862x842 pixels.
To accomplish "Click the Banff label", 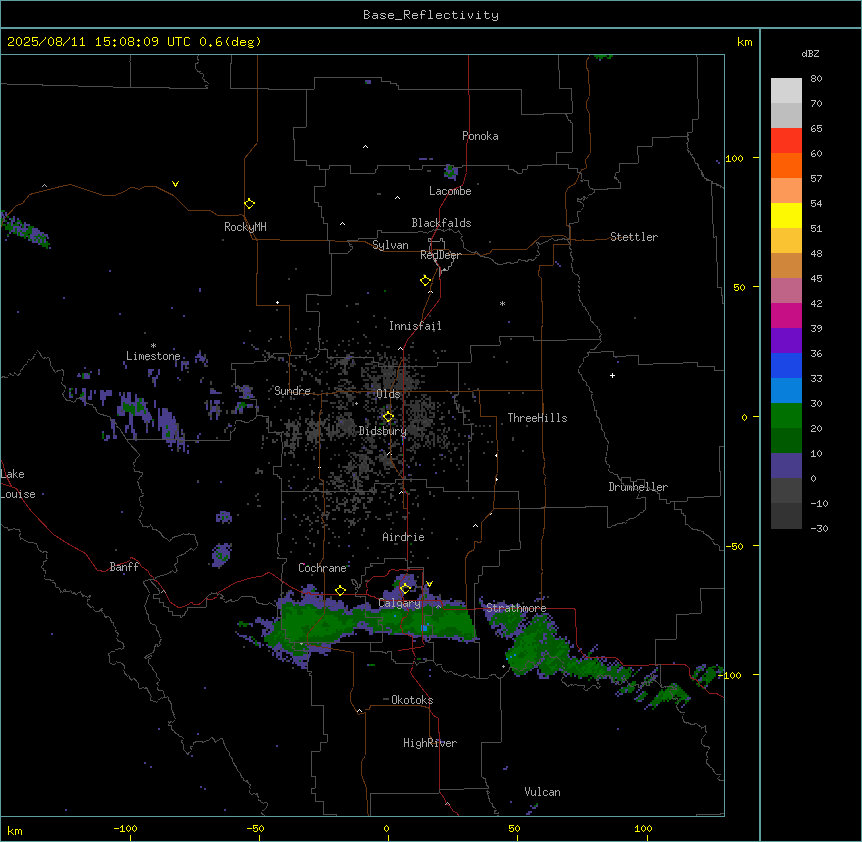I will point(124,567).
